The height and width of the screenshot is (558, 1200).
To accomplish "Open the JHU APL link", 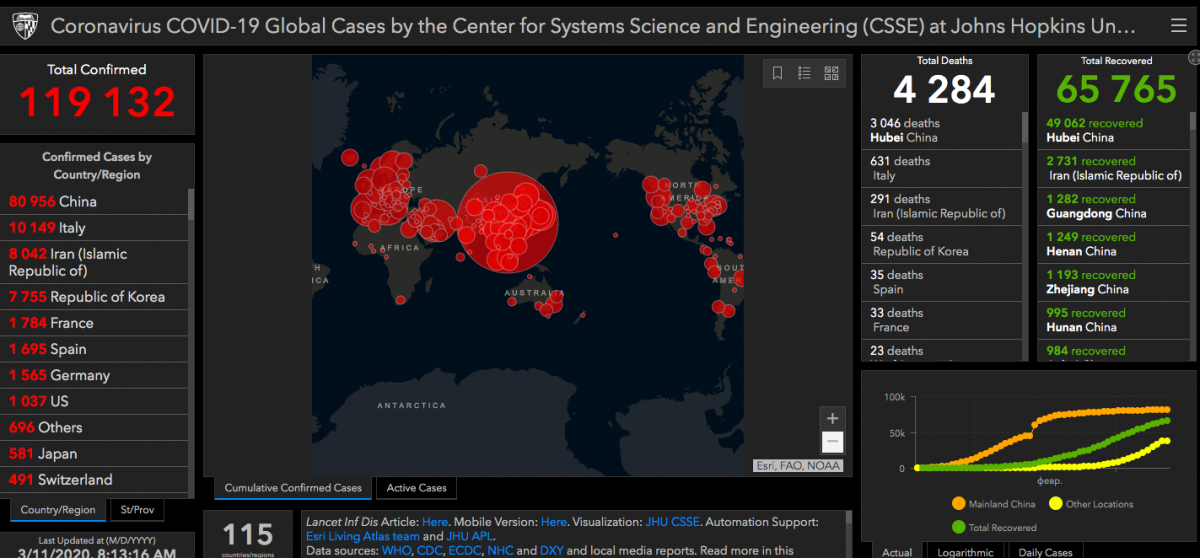I will pos(469,536).
